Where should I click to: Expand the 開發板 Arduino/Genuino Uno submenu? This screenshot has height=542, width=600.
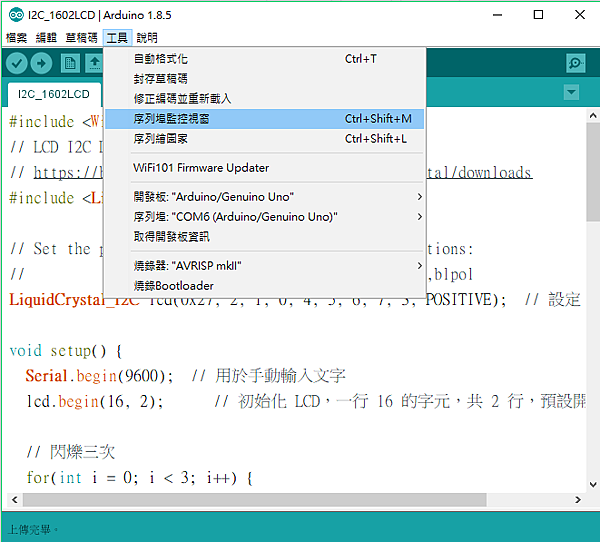pyautogui.click(x=264, y=197)
